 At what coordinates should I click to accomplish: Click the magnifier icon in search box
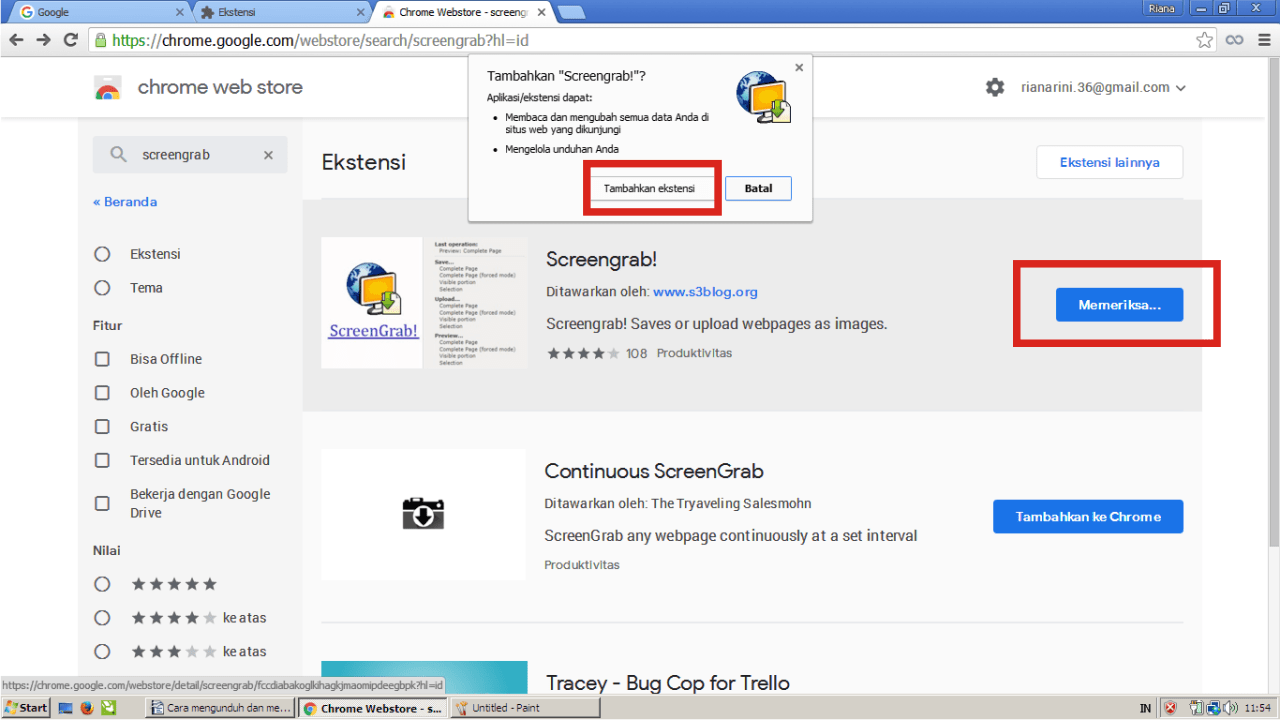(119, 155)
